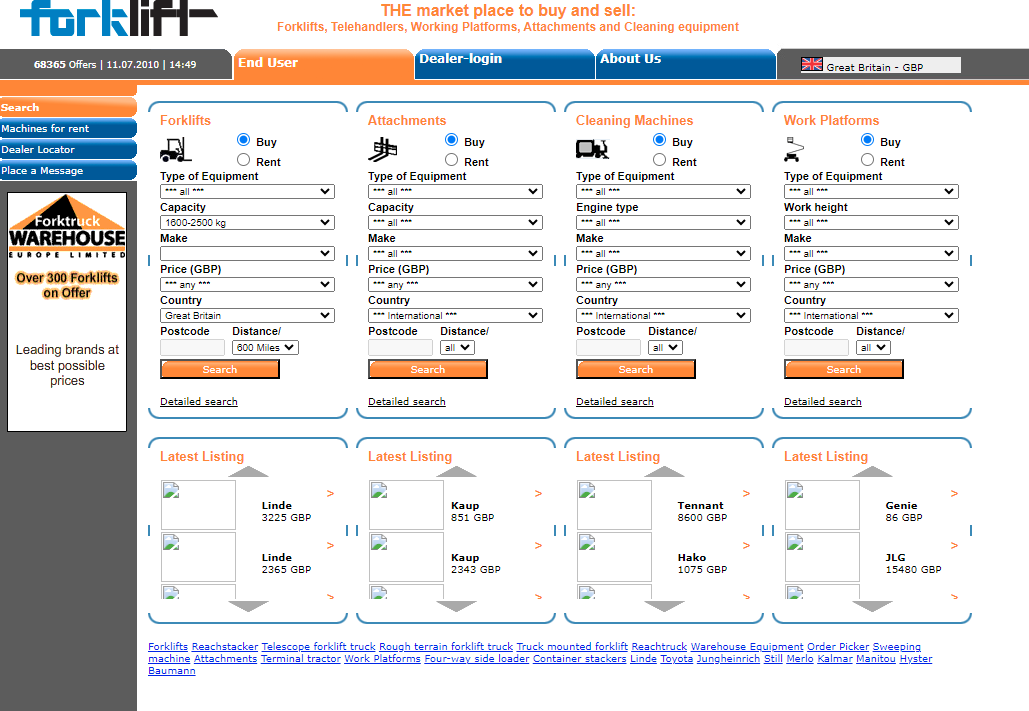
Task: Select Rent option under Forklifts
Action: click(243, 160)
